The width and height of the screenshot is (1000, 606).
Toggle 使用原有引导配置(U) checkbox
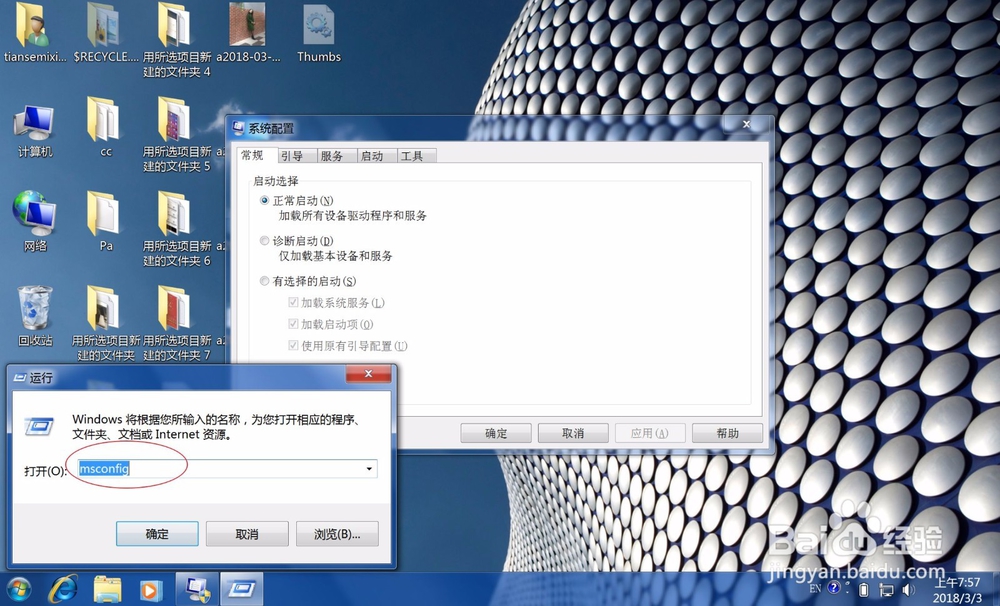coord(293,345)
